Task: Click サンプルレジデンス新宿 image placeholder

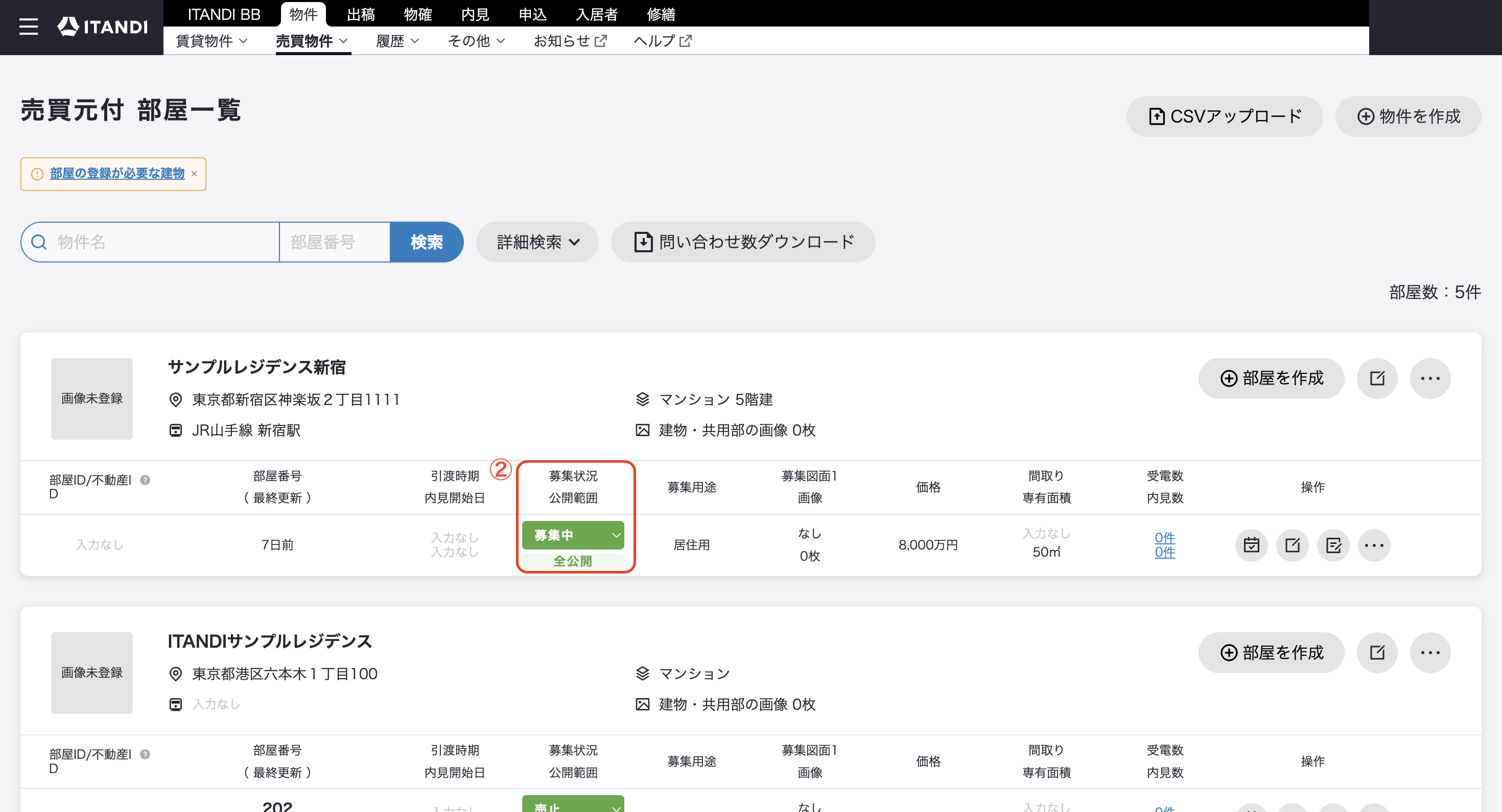Action: [91, 399]
